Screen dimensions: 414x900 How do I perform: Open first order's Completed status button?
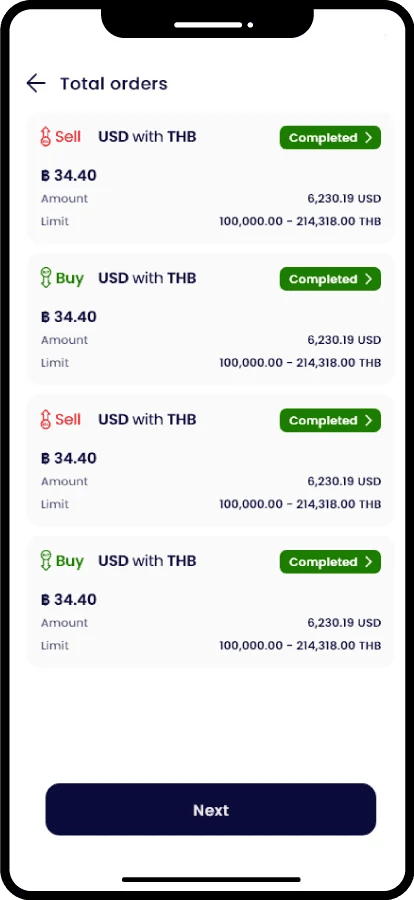point(330,138)
